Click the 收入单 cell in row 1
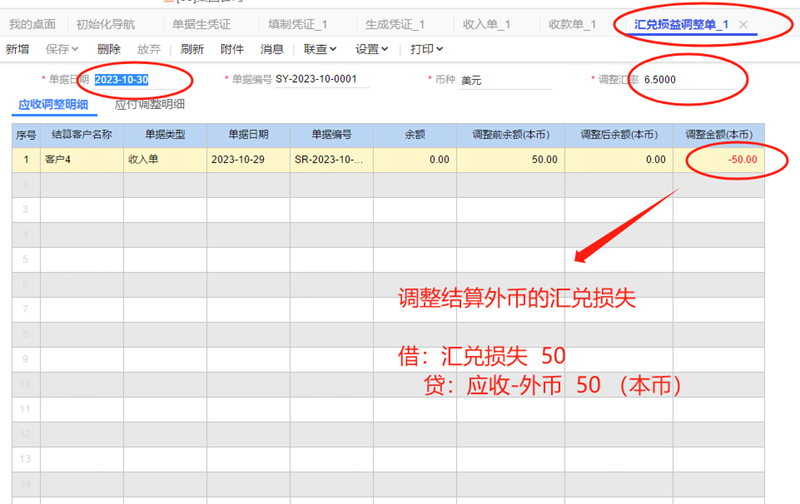Image resolution: width=800 pixels, height=504 pixels. tap(165, 160)
